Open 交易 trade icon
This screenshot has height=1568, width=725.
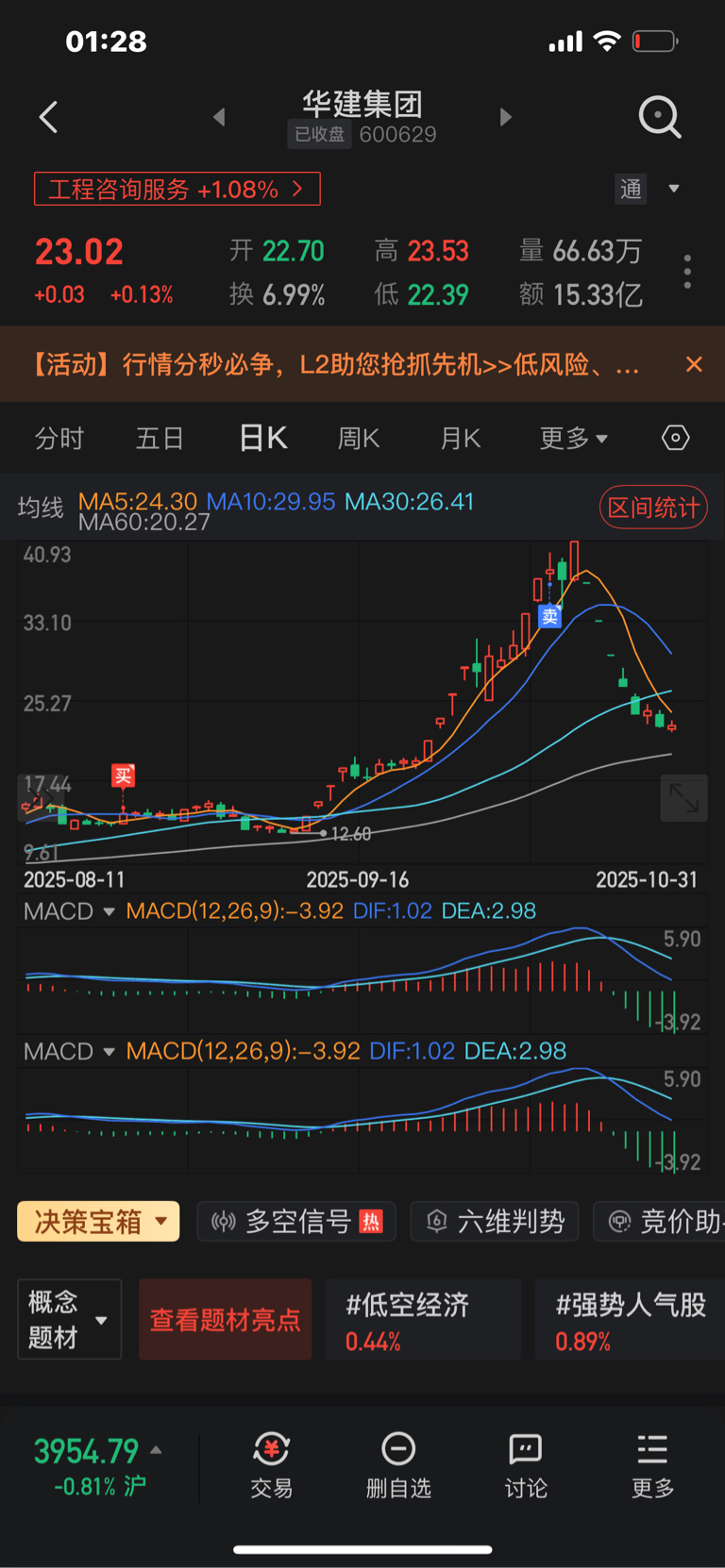pos(272,1465)
